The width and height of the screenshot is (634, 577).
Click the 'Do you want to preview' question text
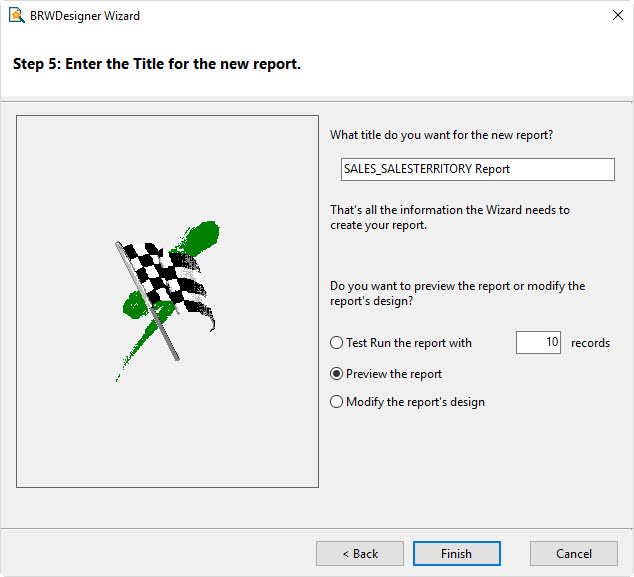tap(457, 293)
